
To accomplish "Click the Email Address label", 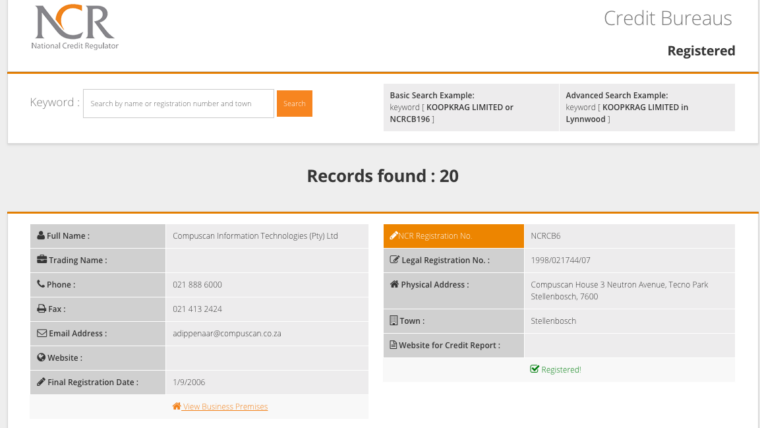I will [78, 333].
